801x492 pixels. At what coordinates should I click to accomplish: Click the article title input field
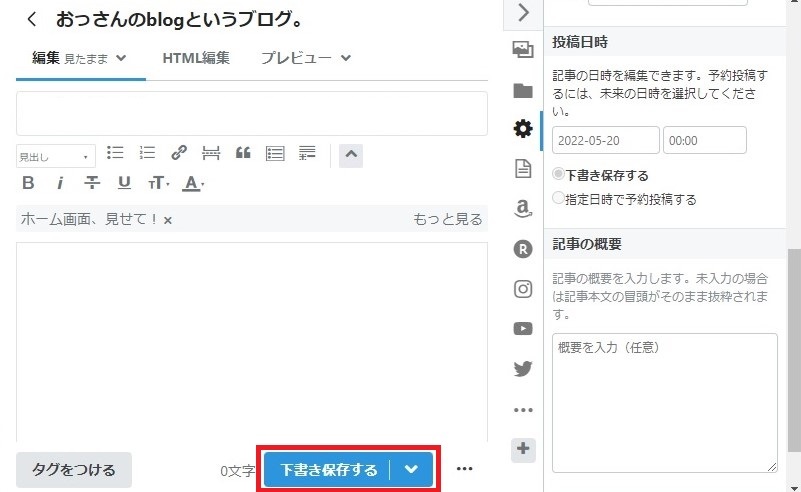(252, 113)
